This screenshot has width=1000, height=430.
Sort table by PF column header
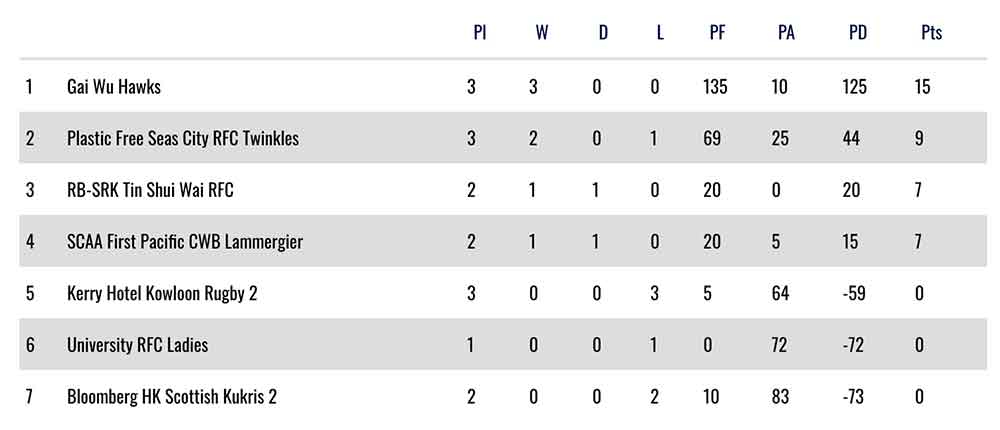pyautogui.click(x=717, y=32)
